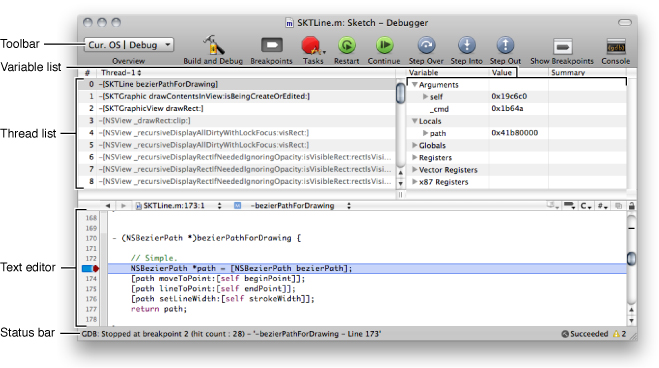The height and width of the screenshot is (368, 659).
Task: Click the Value column header
Action: click(x=519, y=73)
